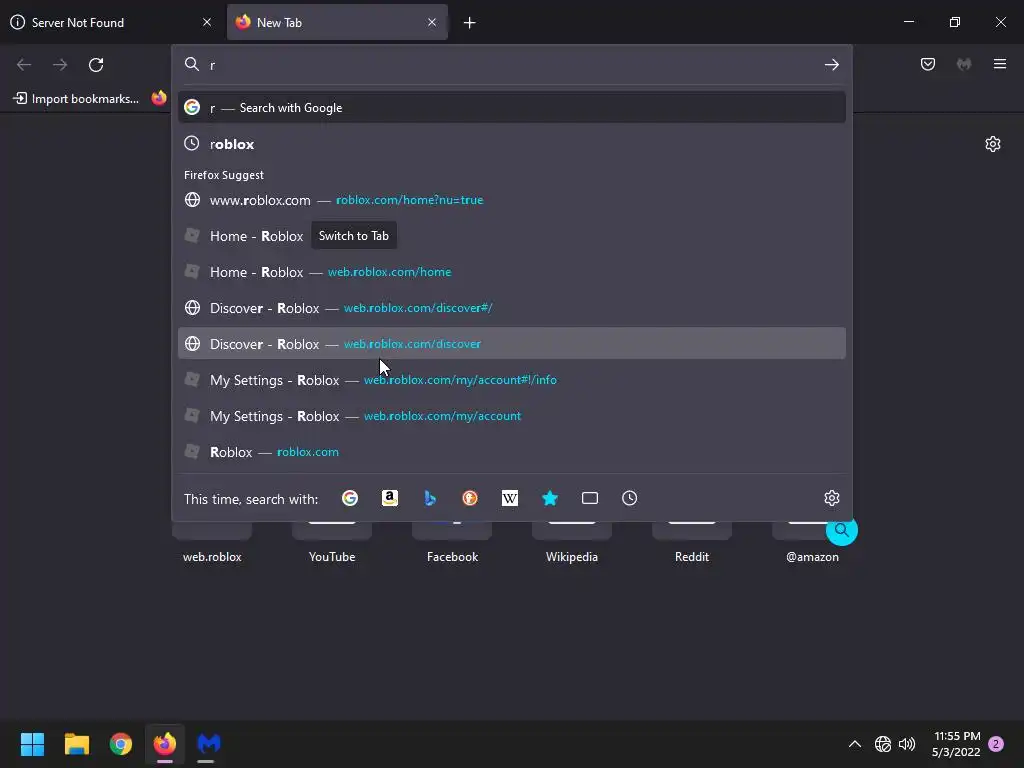The height and width of the screenshot is (768, 1024).
Task: Search this time with Wikipedia
Action: coord(509,498)
